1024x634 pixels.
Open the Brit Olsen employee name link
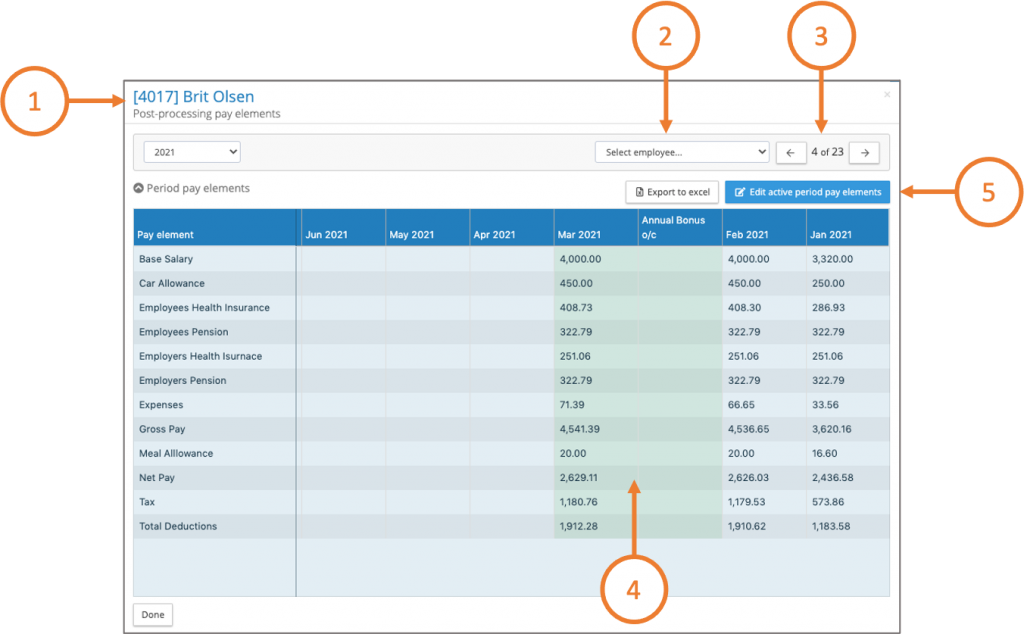click(x=194, y=97)
